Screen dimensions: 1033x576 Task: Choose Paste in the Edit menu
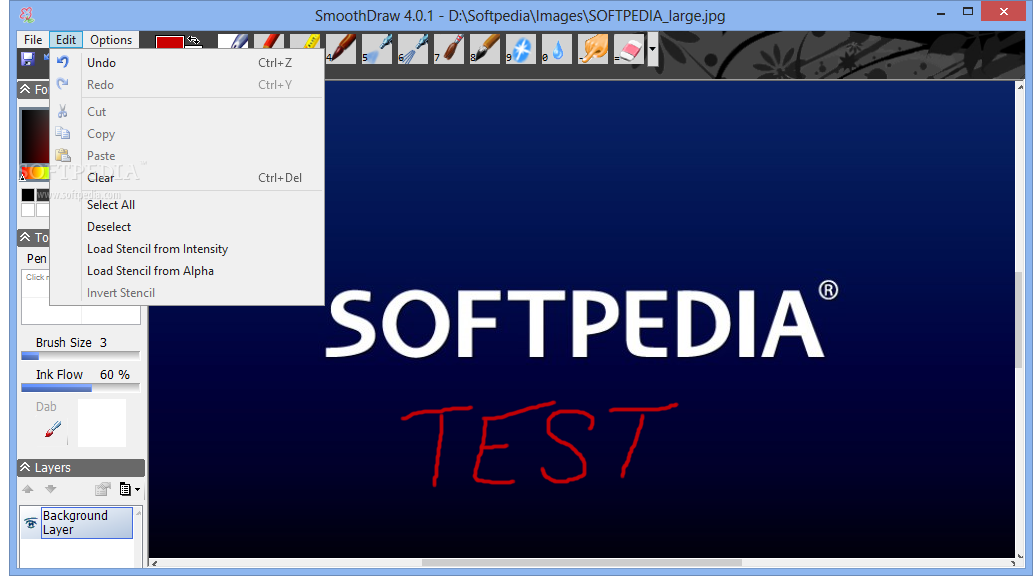(x=187, y=156)
